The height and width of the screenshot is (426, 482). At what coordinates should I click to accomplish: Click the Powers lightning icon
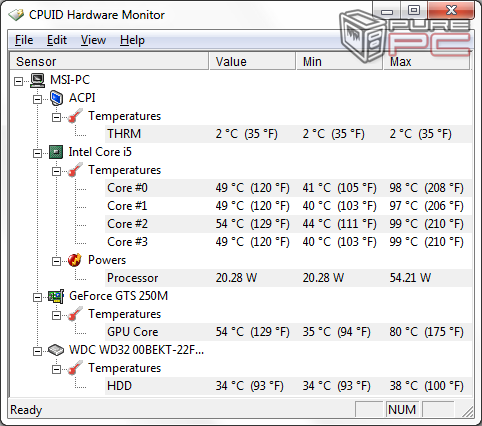coord(75,260)
